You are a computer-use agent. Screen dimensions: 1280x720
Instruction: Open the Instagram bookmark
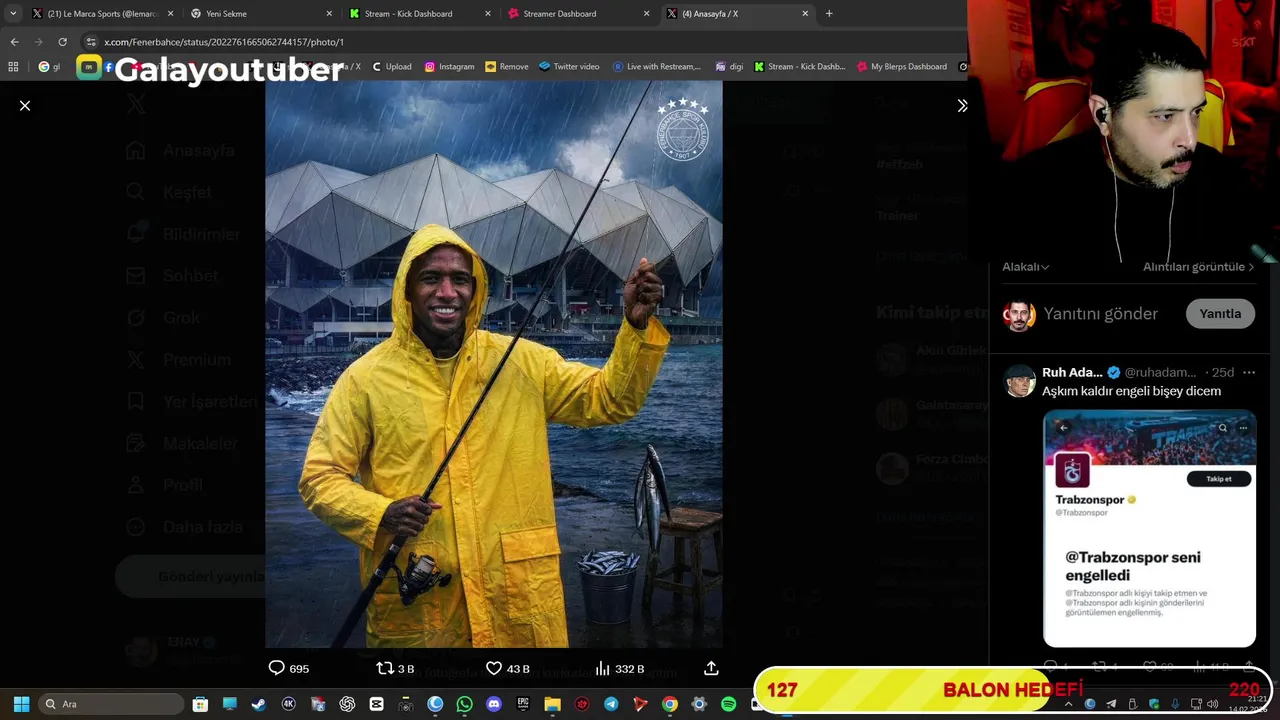click(x=449, y=66)
